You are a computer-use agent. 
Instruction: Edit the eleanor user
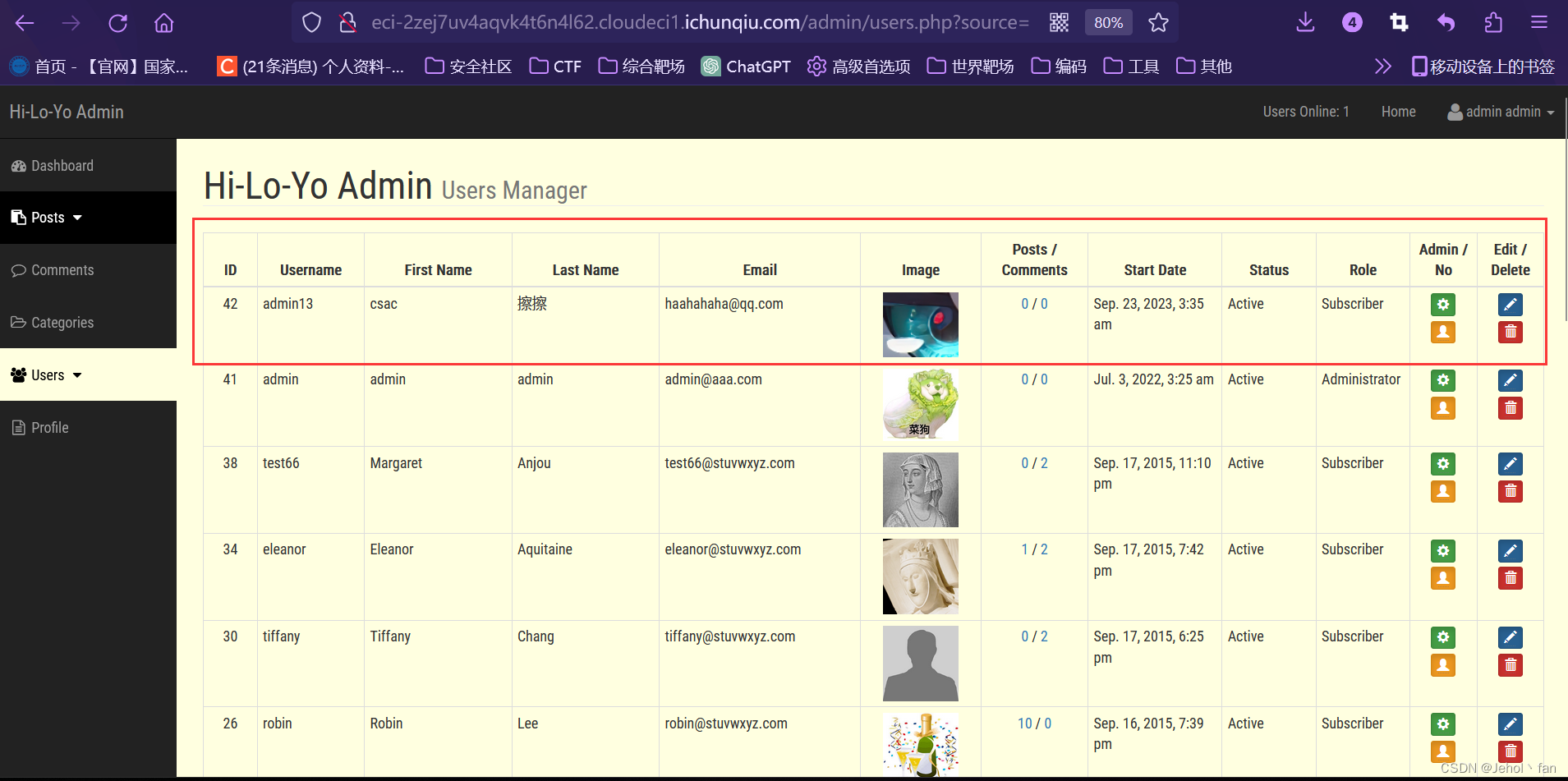click(x=1511, y=550)
